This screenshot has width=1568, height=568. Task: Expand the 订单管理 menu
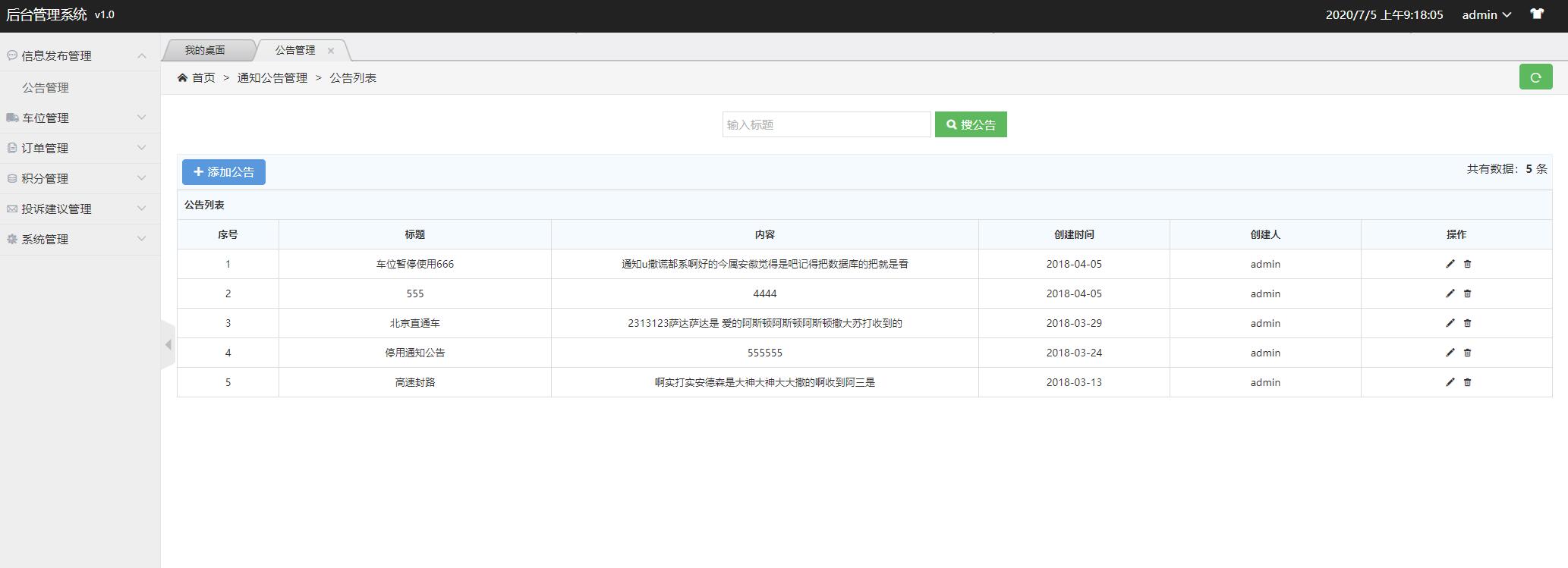coord(80,148)
